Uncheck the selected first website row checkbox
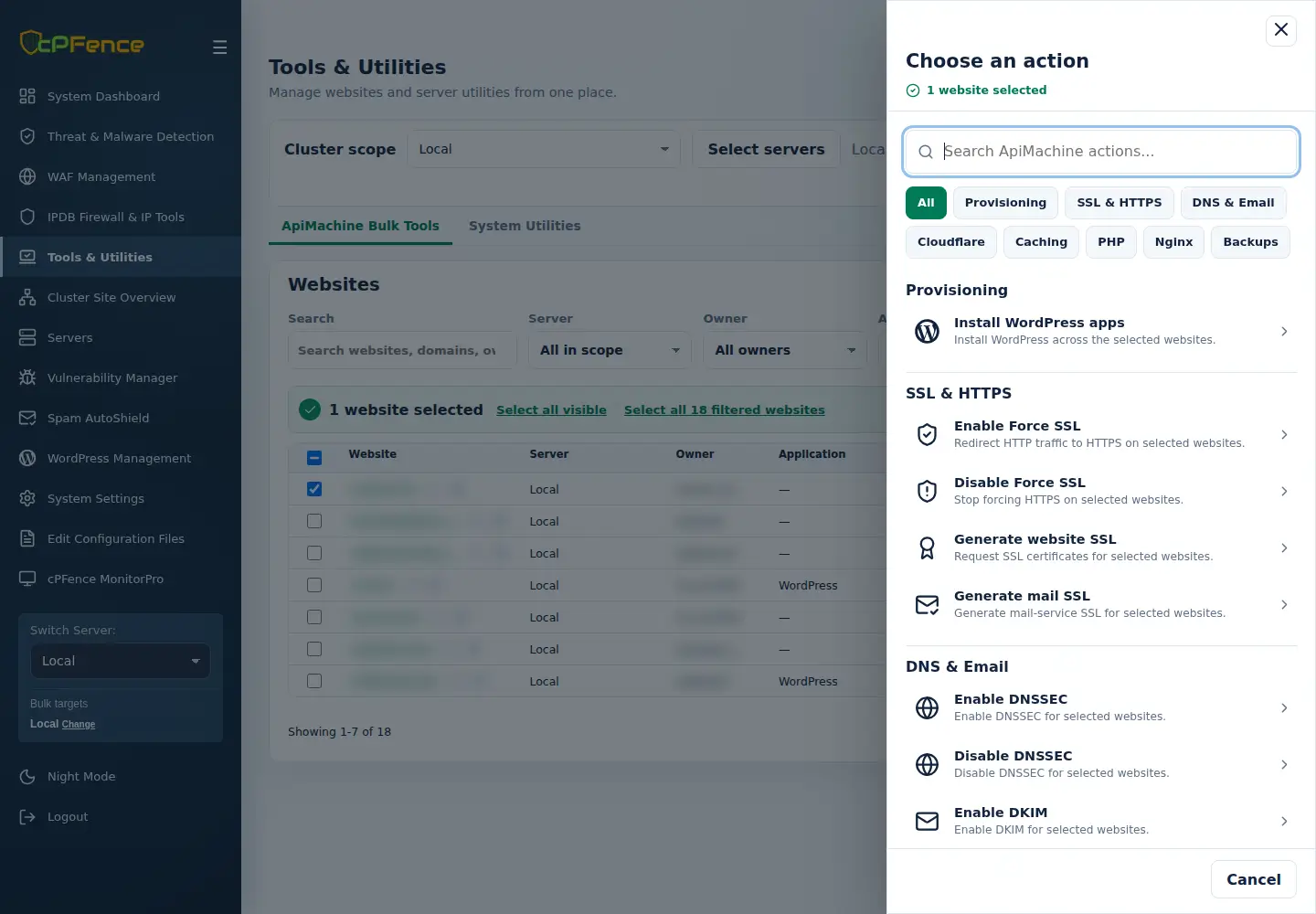Screen dimensions: 1316x914 point(314,489)
